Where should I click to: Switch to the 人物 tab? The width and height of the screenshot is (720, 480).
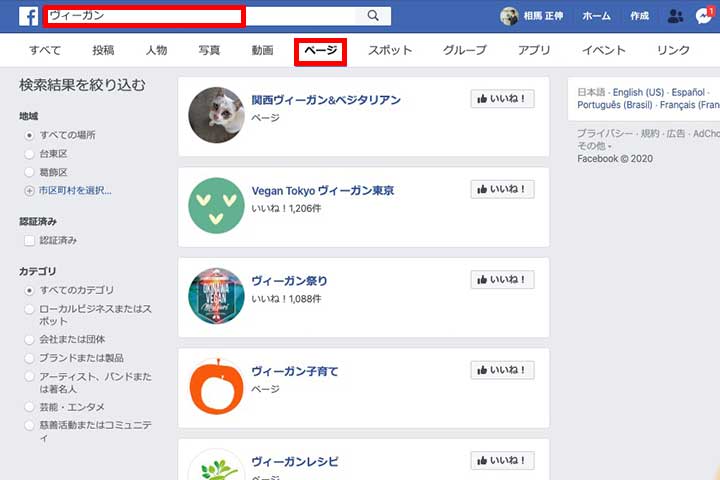156,50
